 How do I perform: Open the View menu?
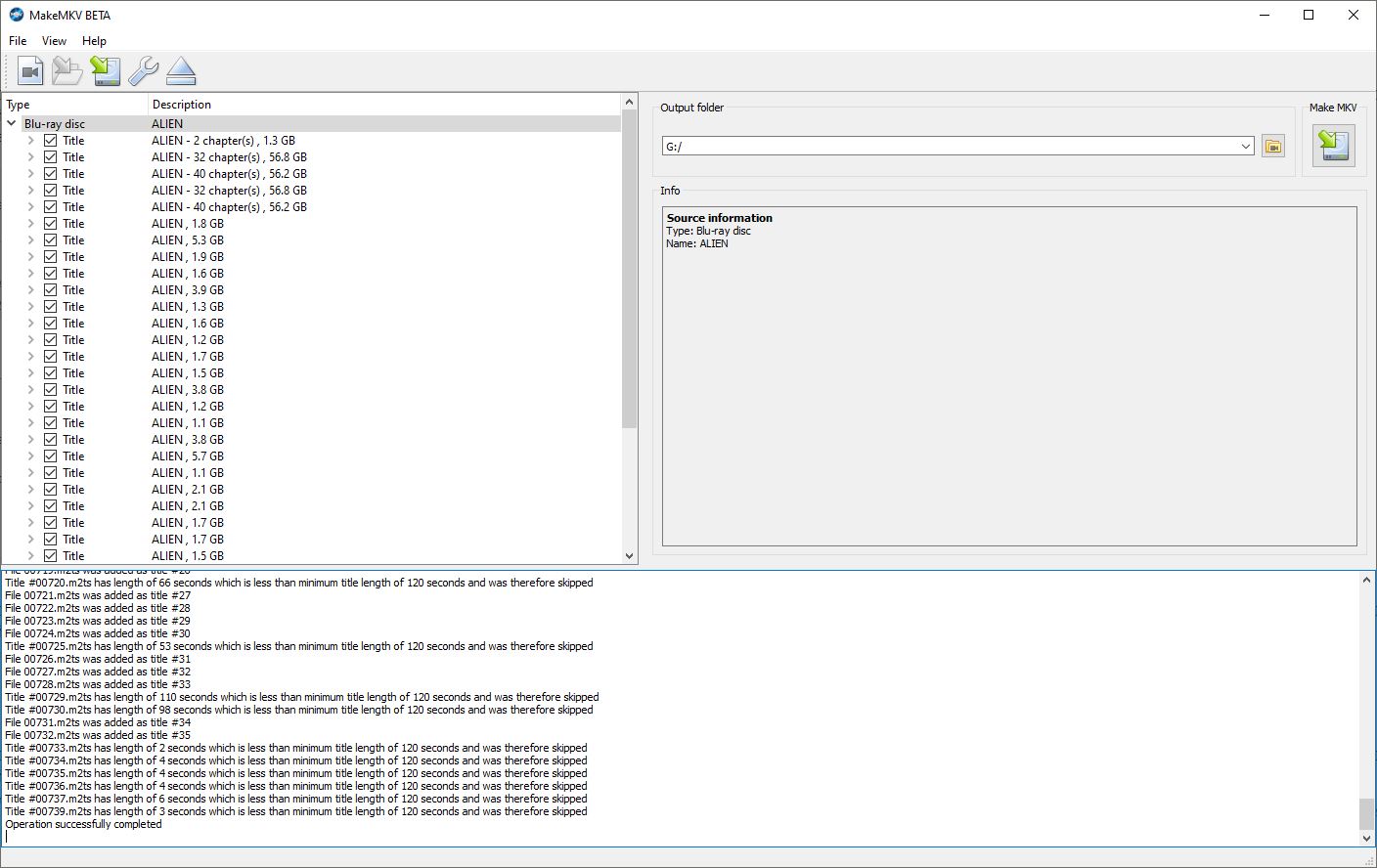tap(54, 41)
